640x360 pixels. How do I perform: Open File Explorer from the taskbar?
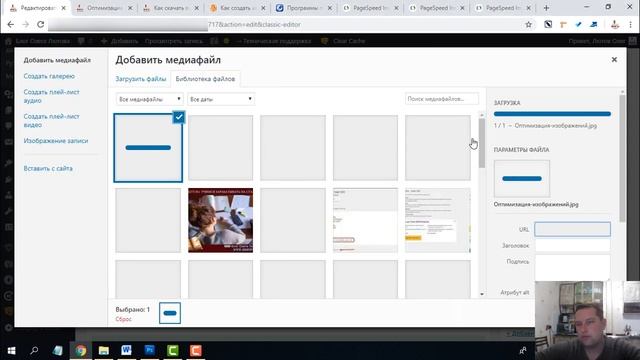104,351
